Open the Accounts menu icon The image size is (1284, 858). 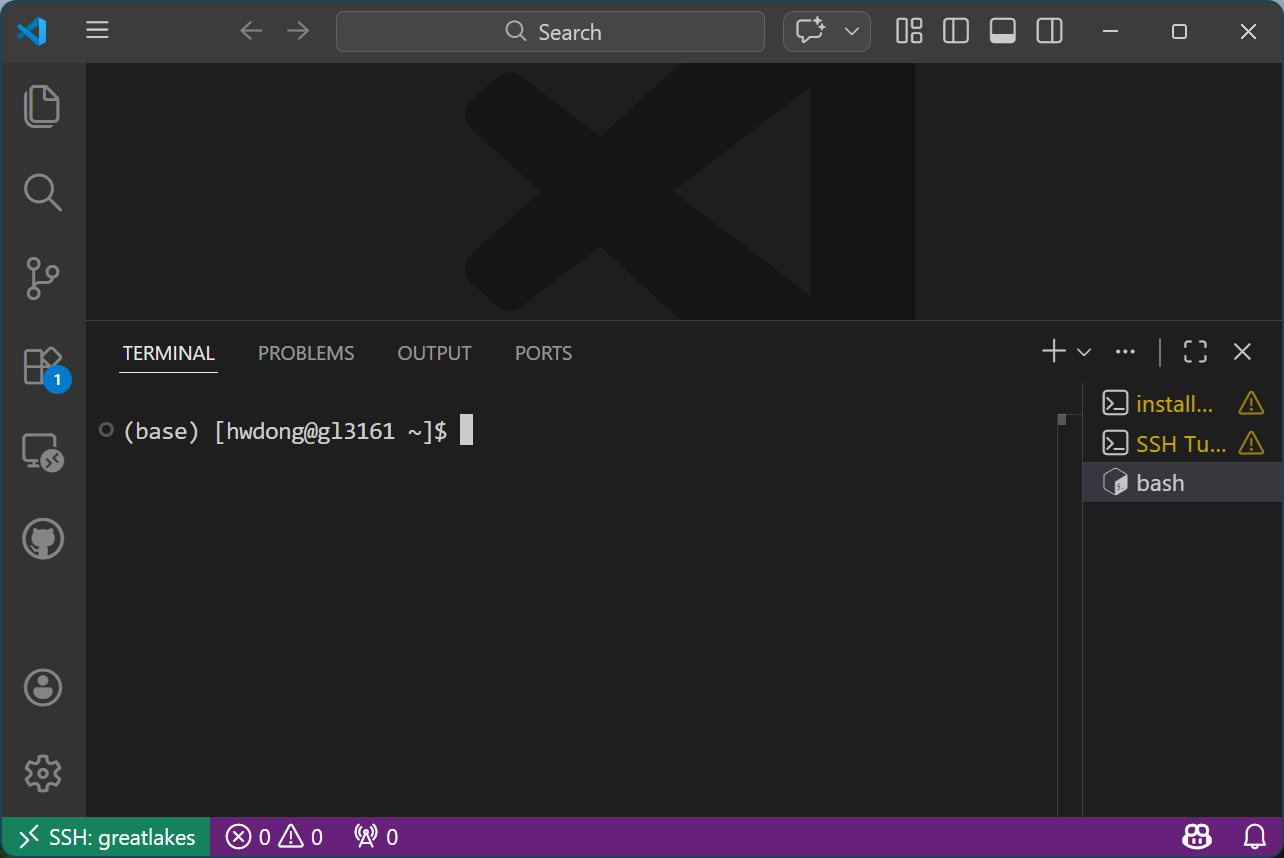click(42, 687)
